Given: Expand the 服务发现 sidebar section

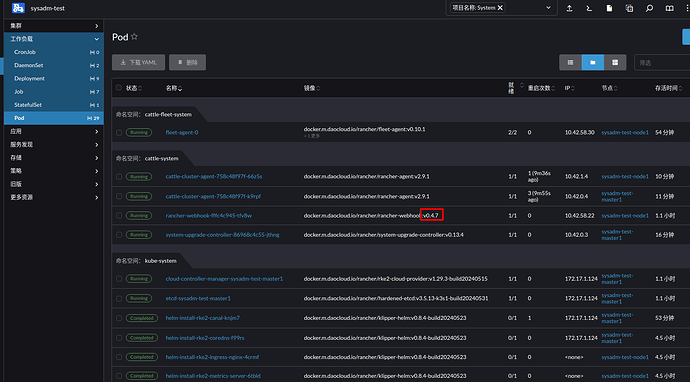Looking at the screenshot, I should [54, 144].
